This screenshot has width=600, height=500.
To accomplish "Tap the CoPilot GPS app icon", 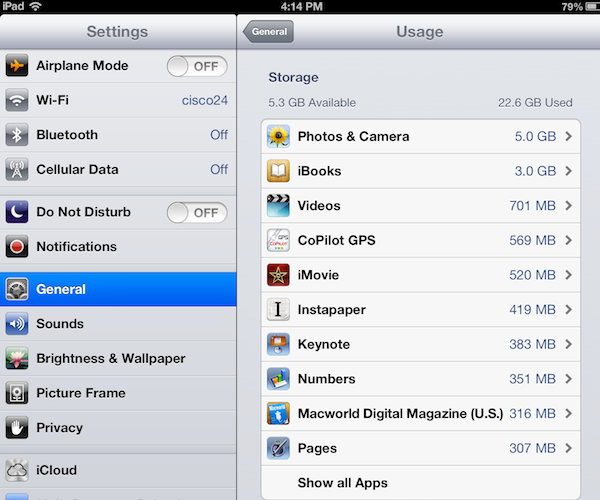I will [278, 240].
